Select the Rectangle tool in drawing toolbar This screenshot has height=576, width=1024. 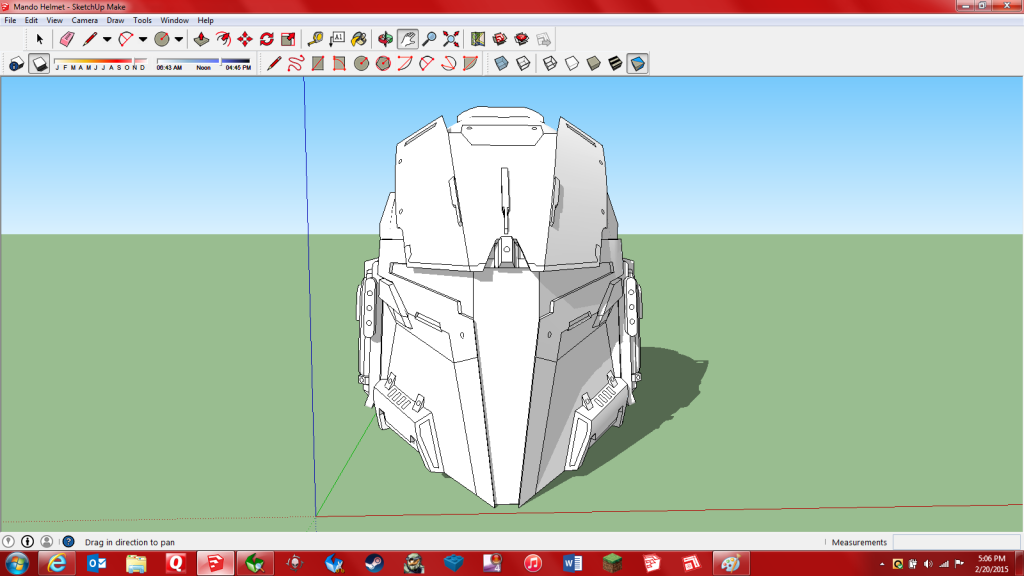coord(317,63)
